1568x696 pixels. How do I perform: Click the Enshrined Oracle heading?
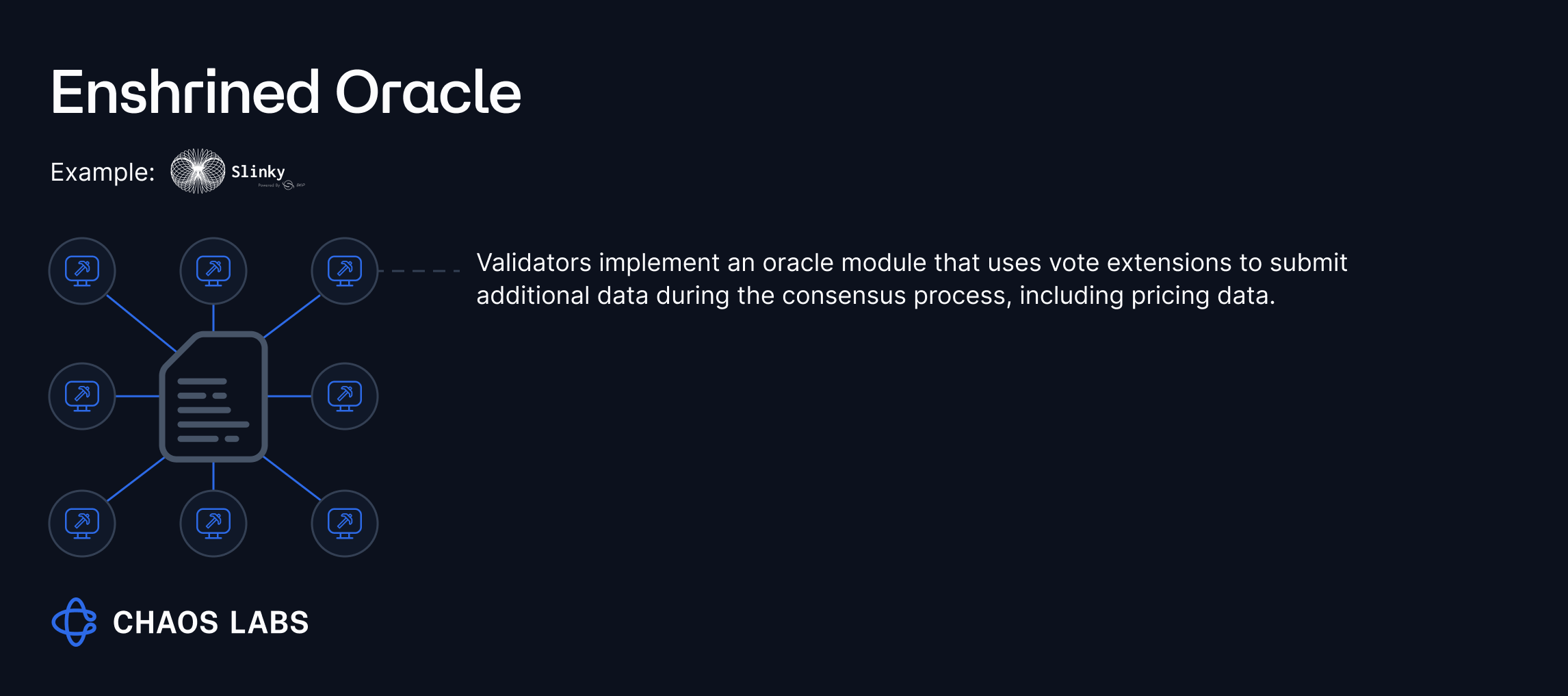click(x=286, y=92)
